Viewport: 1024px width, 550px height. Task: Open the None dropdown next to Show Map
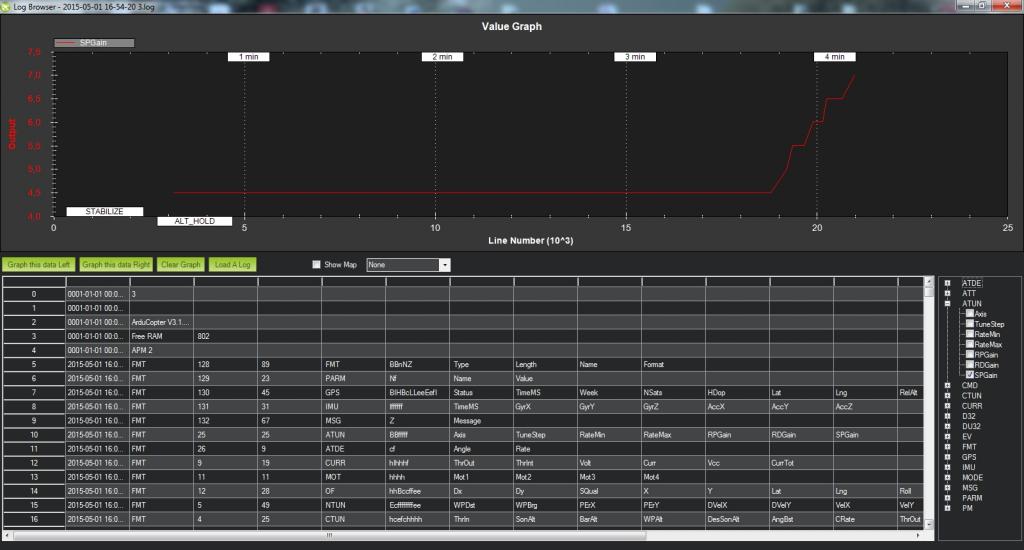445,265
